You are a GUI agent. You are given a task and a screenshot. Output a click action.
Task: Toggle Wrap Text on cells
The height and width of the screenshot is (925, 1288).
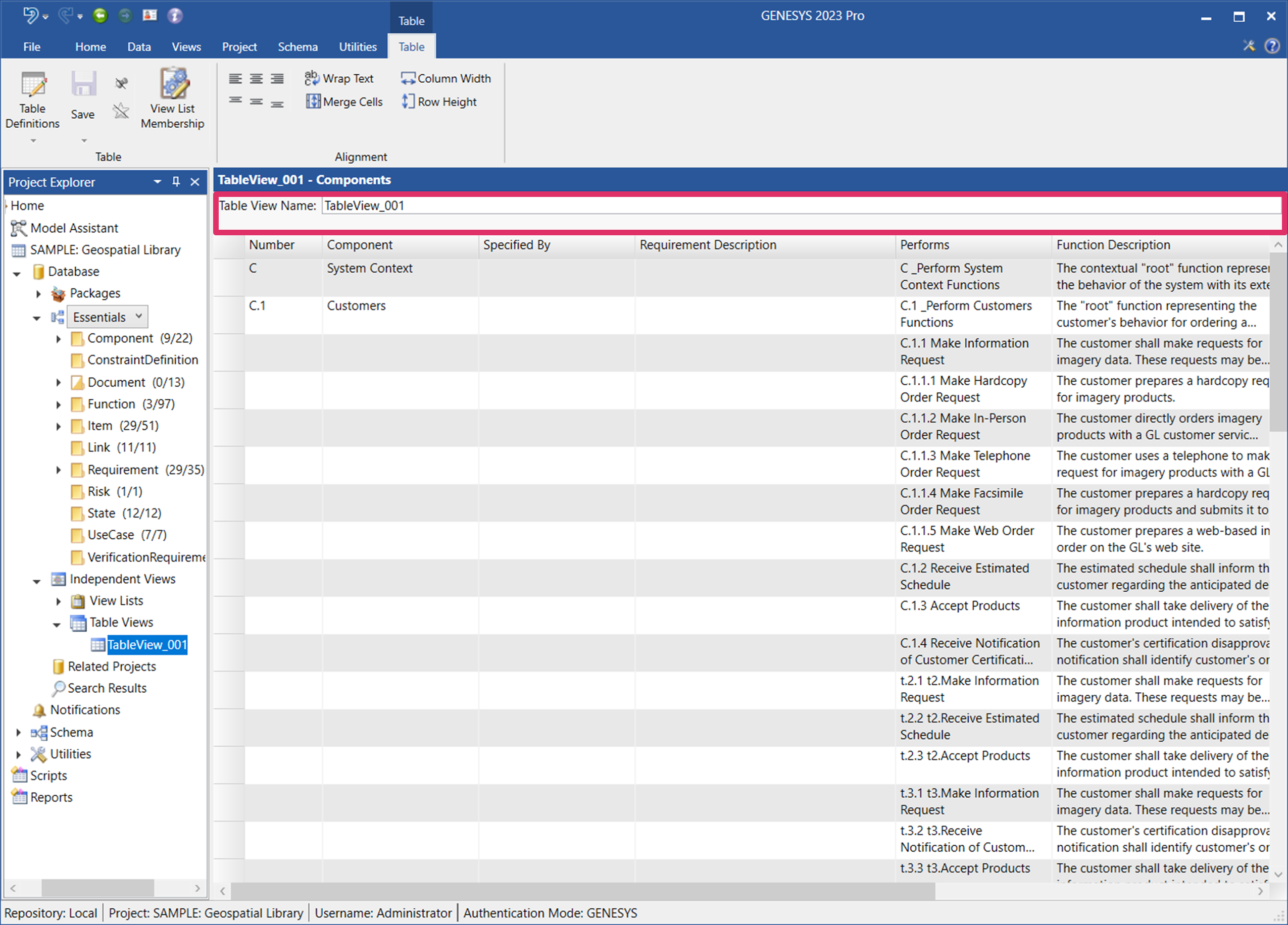[339, 78]
